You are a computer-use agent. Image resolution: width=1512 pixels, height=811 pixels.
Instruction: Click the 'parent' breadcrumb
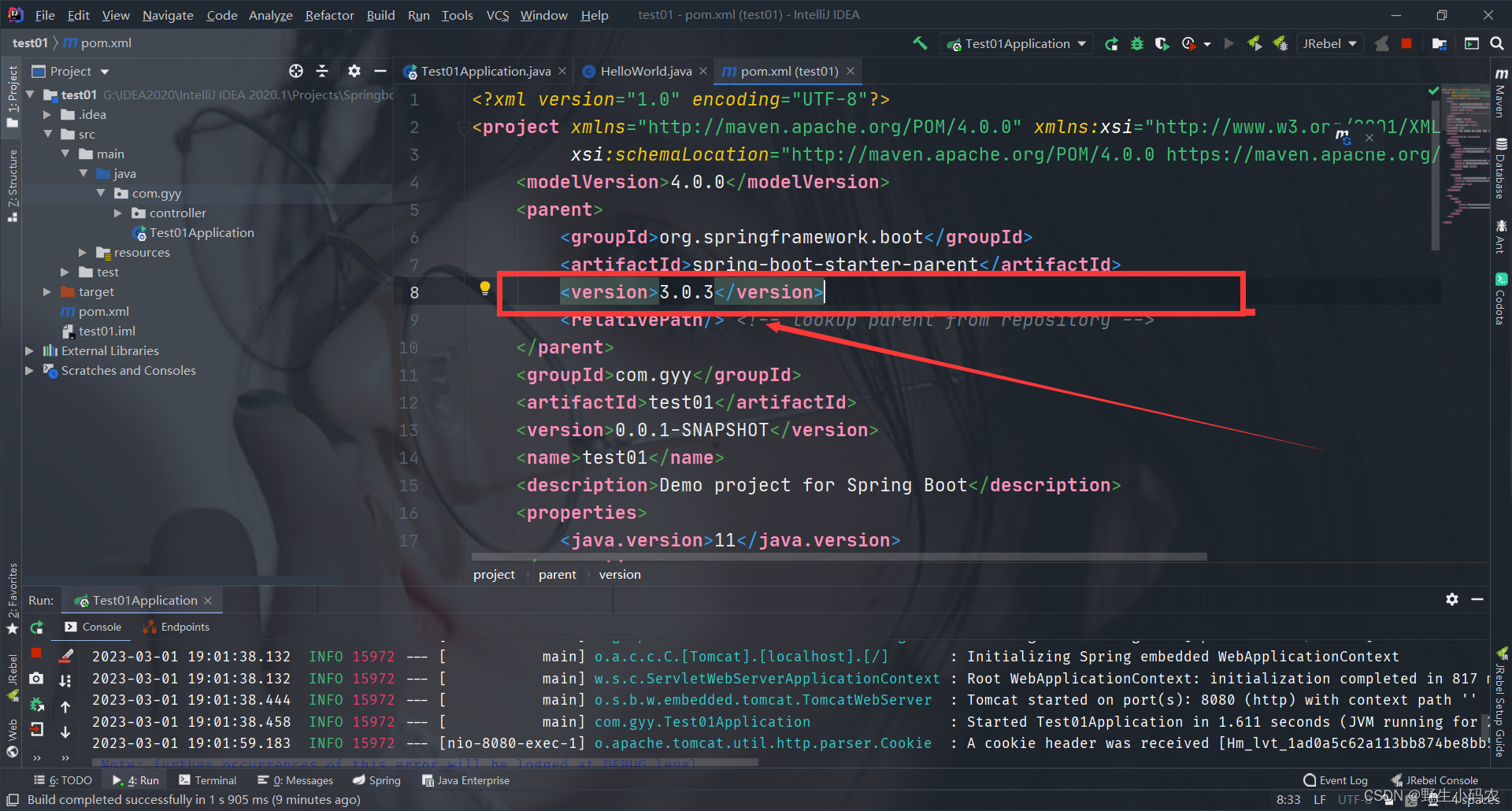tap(558, 575)
